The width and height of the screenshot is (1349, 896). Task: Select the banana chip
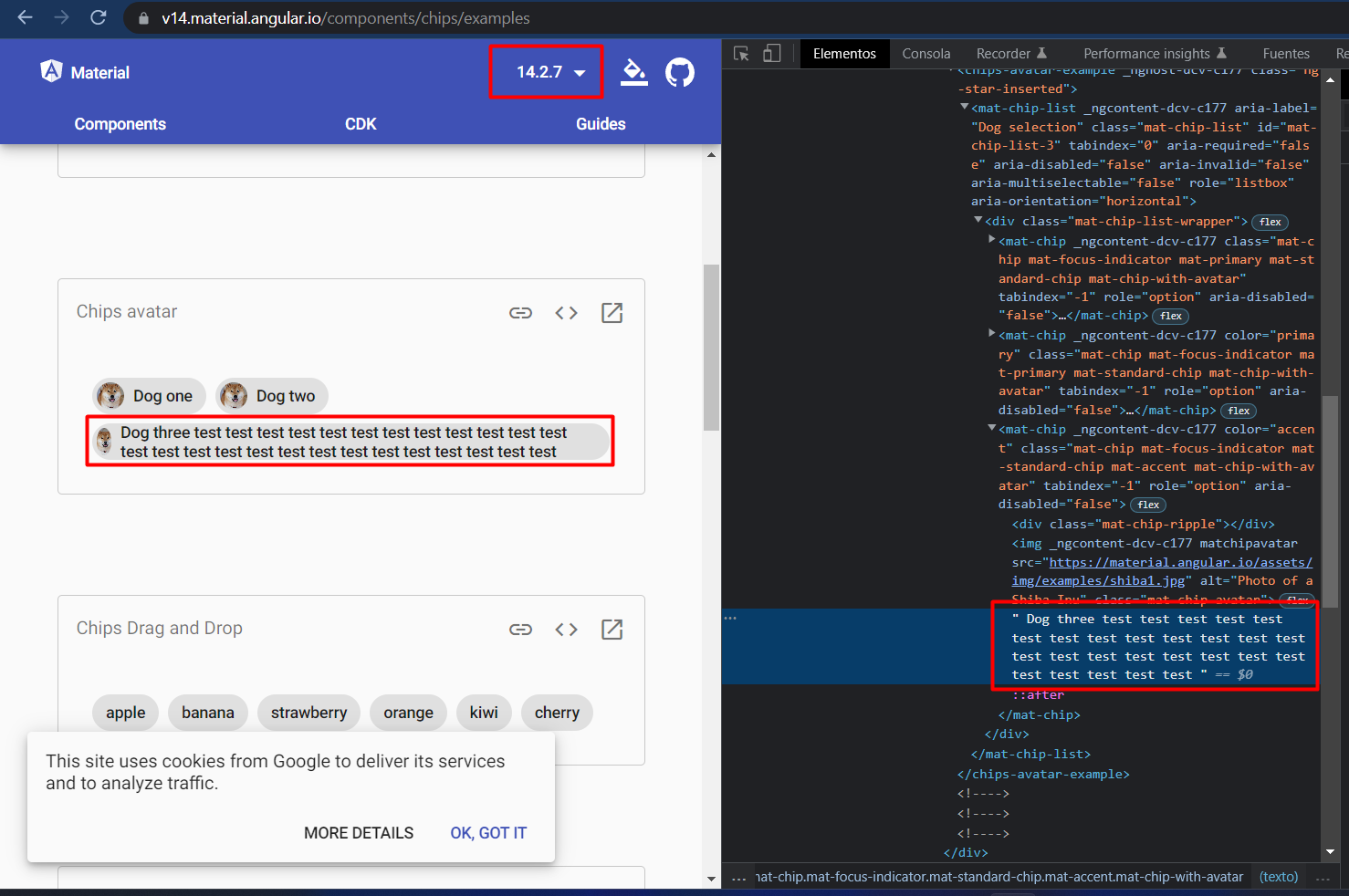(x=207, y=713)
